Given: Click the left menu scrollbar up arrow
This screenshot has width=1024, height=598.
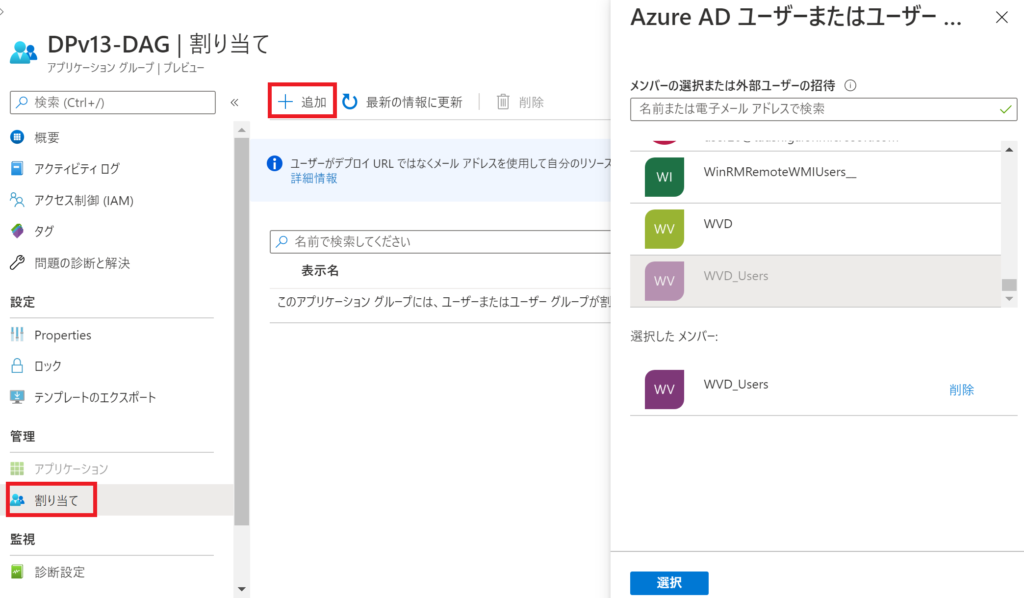Looking at the screenshot, I should 242,130.
